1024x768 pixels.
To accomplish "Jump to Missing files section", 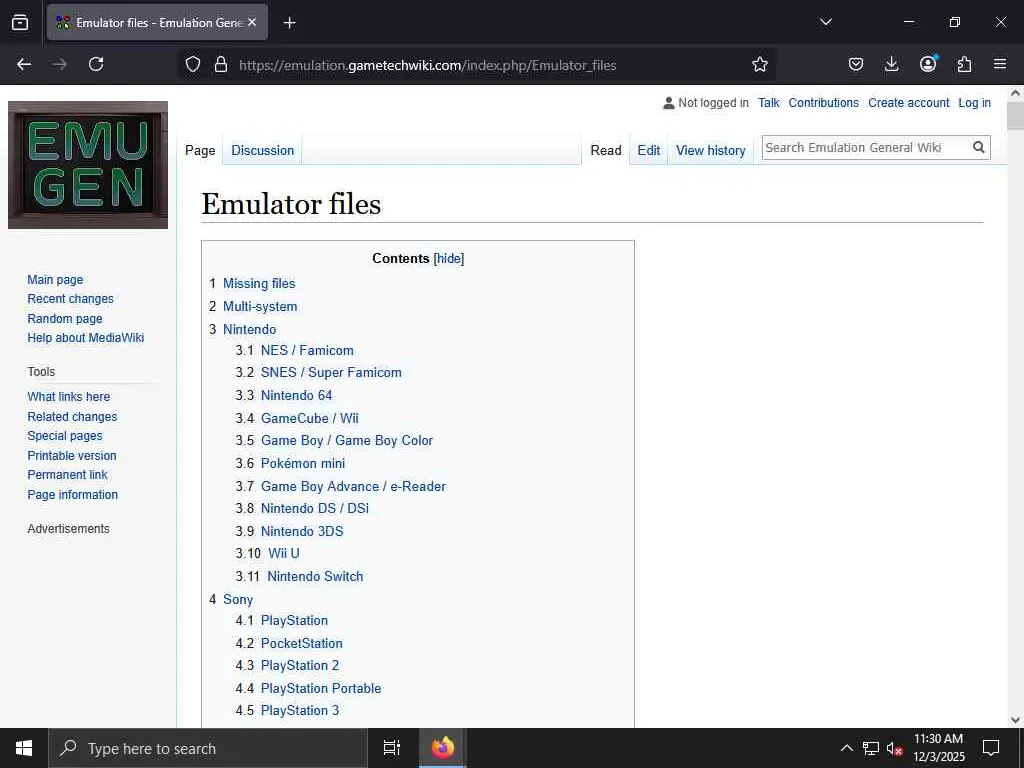I will [259, 283].
